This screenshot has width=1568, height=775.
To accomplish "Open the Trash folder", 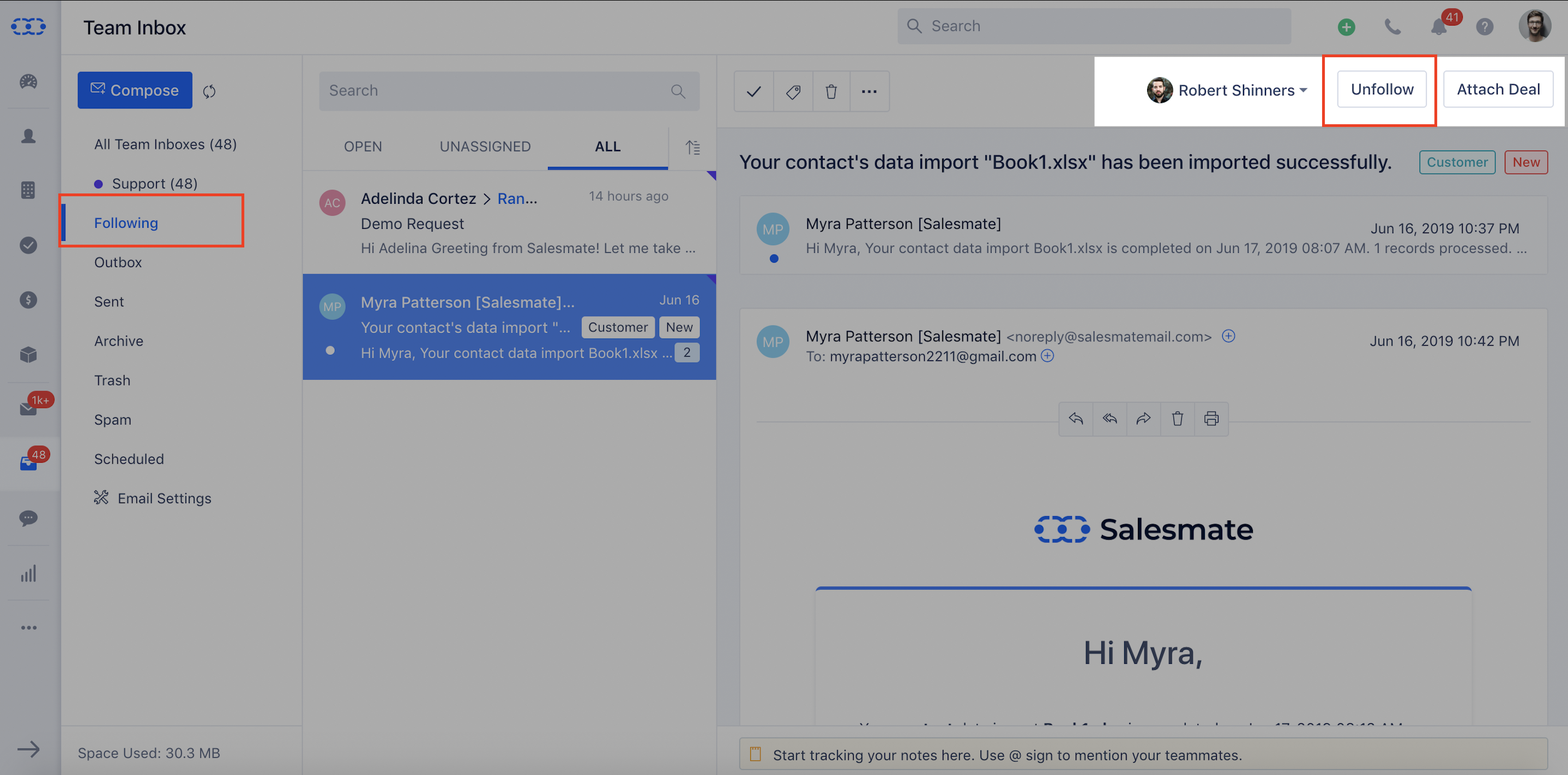I will click(x=112, y=380).
